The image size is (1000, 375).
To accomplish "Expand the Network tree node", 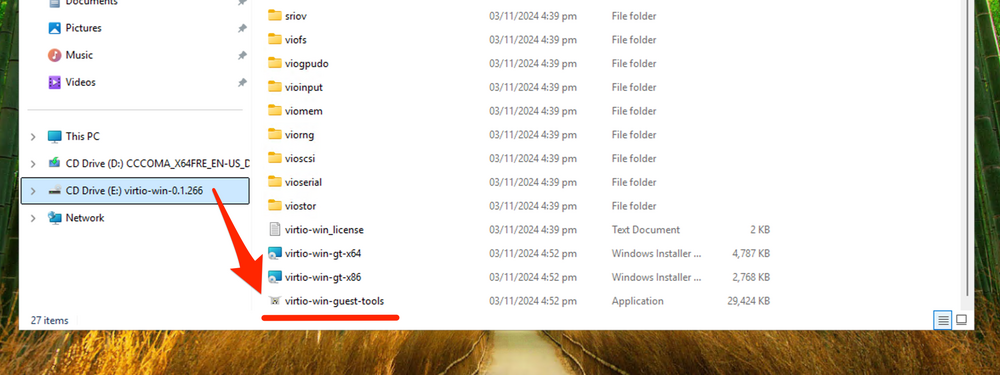I will pos(33,218).
